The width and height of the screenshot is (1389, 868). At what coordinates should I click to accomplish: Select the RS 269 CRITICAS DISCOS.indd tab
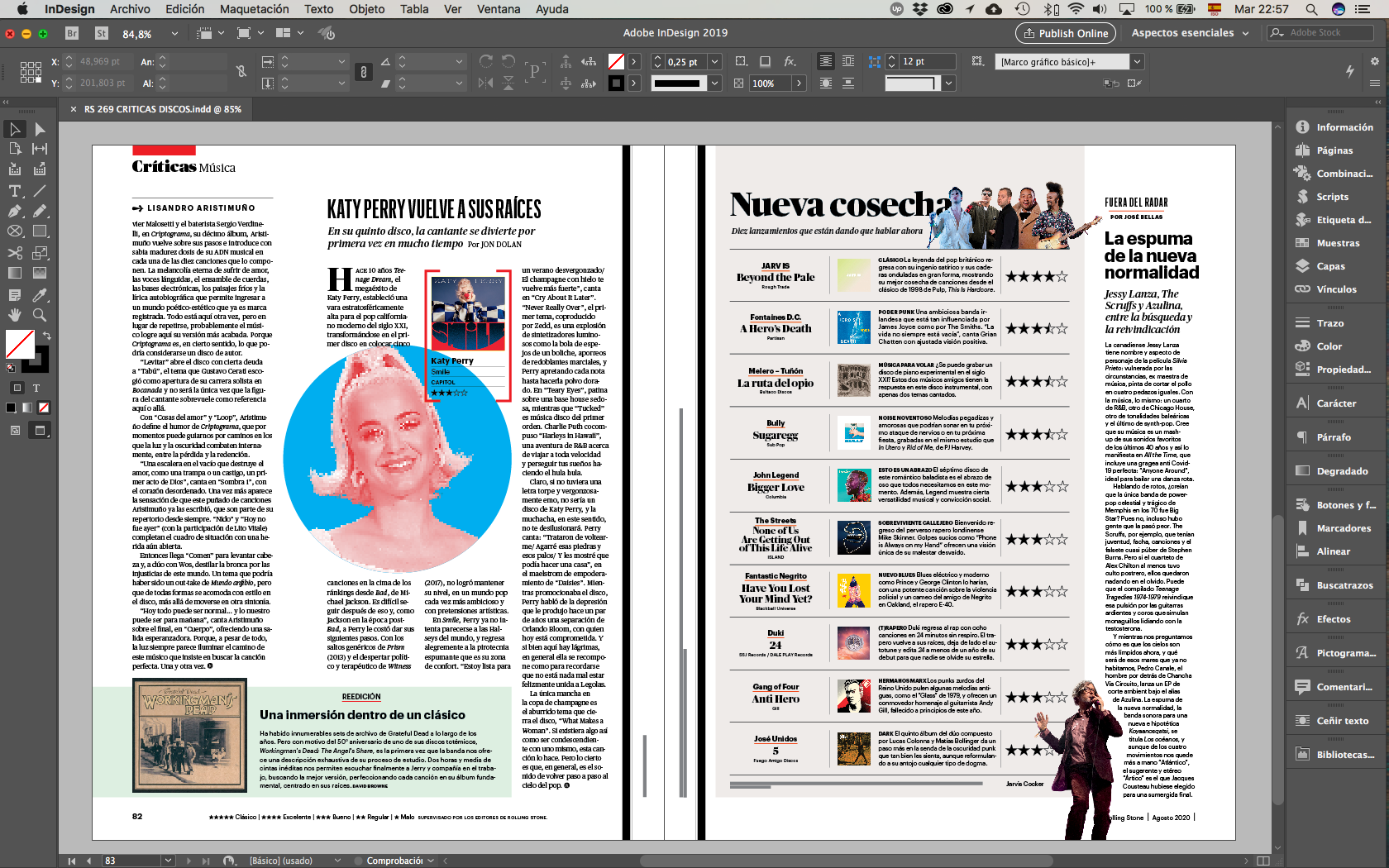coord(162,109)
